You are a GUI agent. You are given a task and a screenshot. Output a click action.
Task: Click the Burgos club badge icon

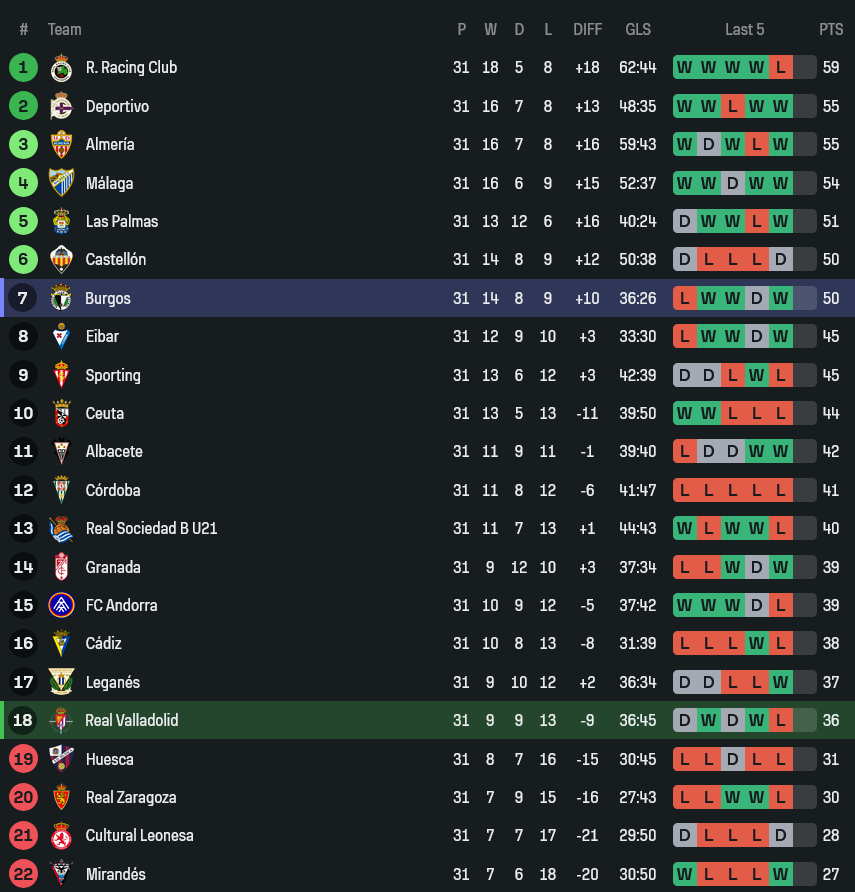tap(61, 298)
